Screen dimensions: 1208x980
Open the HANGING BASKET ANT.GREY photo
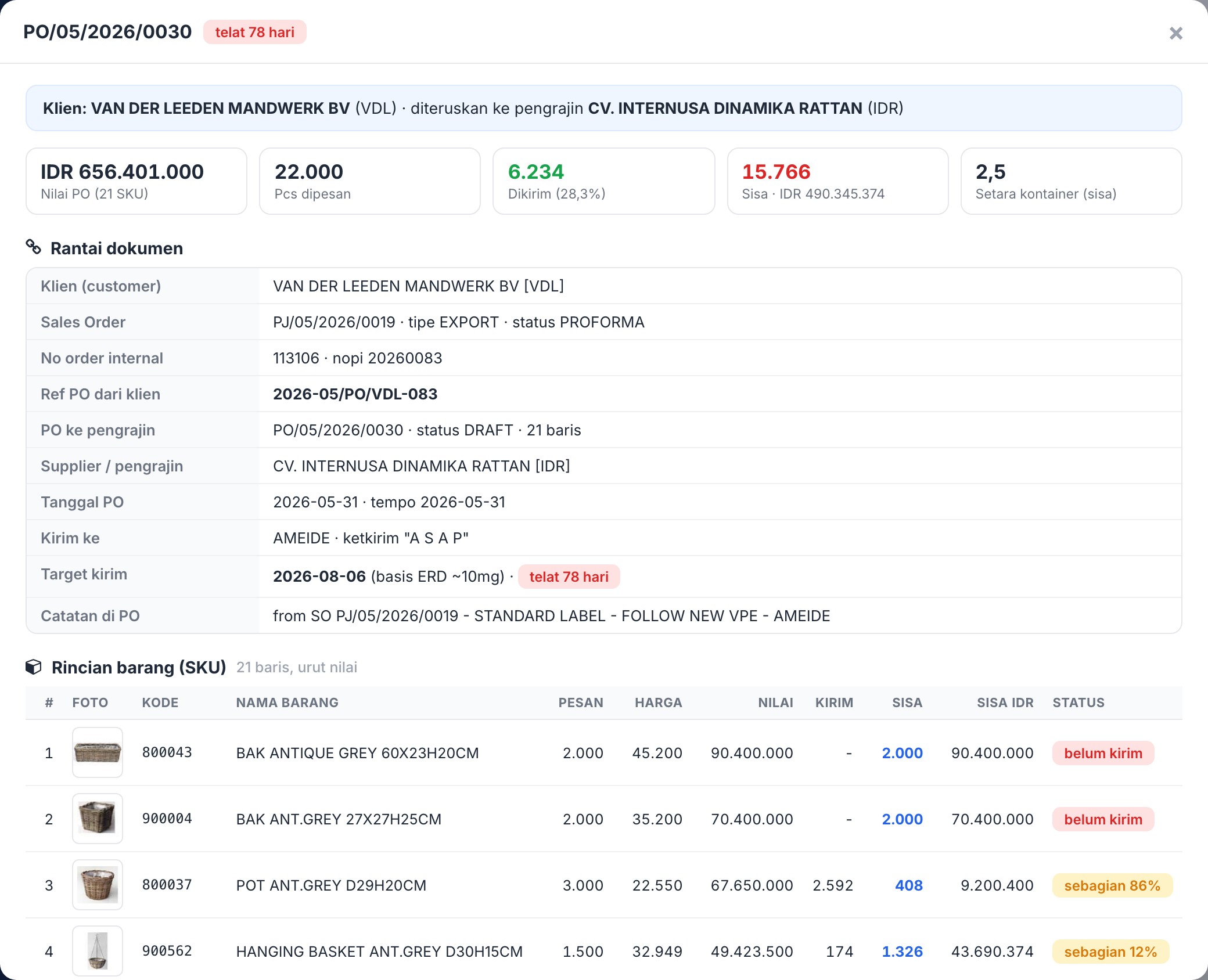[98, 951]
